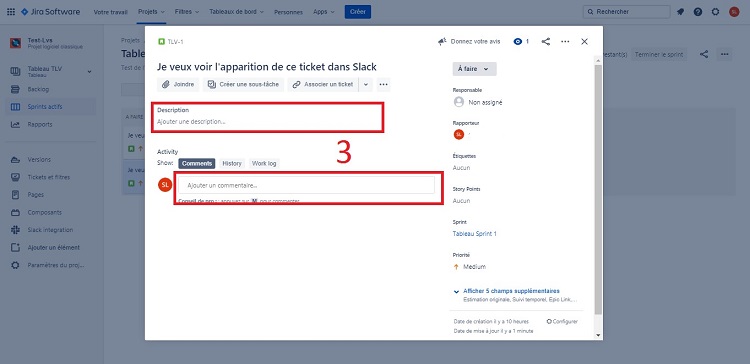The image size is (750, 364).
Task: Open the Tableau Sprint 1 link
Action: 474,234
